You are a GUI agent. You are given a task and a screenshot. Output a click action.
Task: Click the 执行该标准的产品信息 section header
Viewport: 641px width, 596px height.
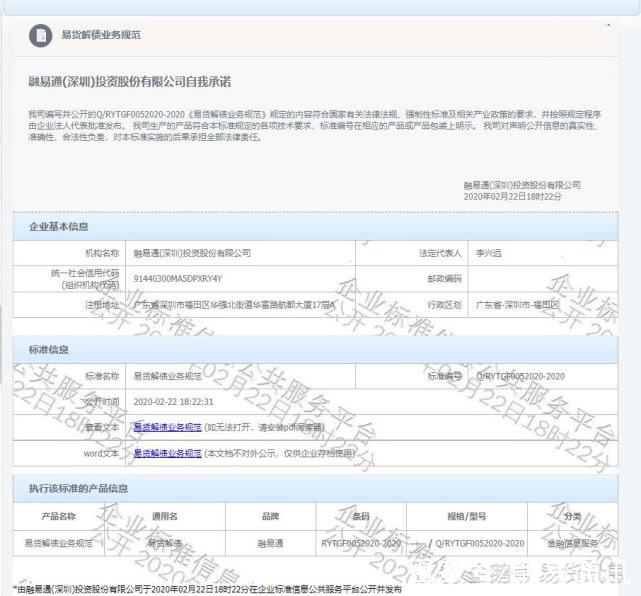[x=315, y=488]
